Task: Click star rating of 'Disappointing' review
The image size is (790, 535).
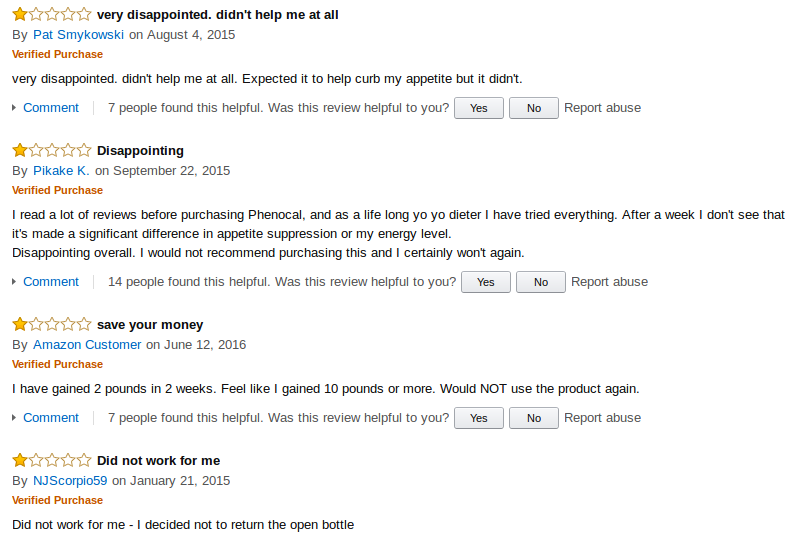Action: [x=52, y=150]
